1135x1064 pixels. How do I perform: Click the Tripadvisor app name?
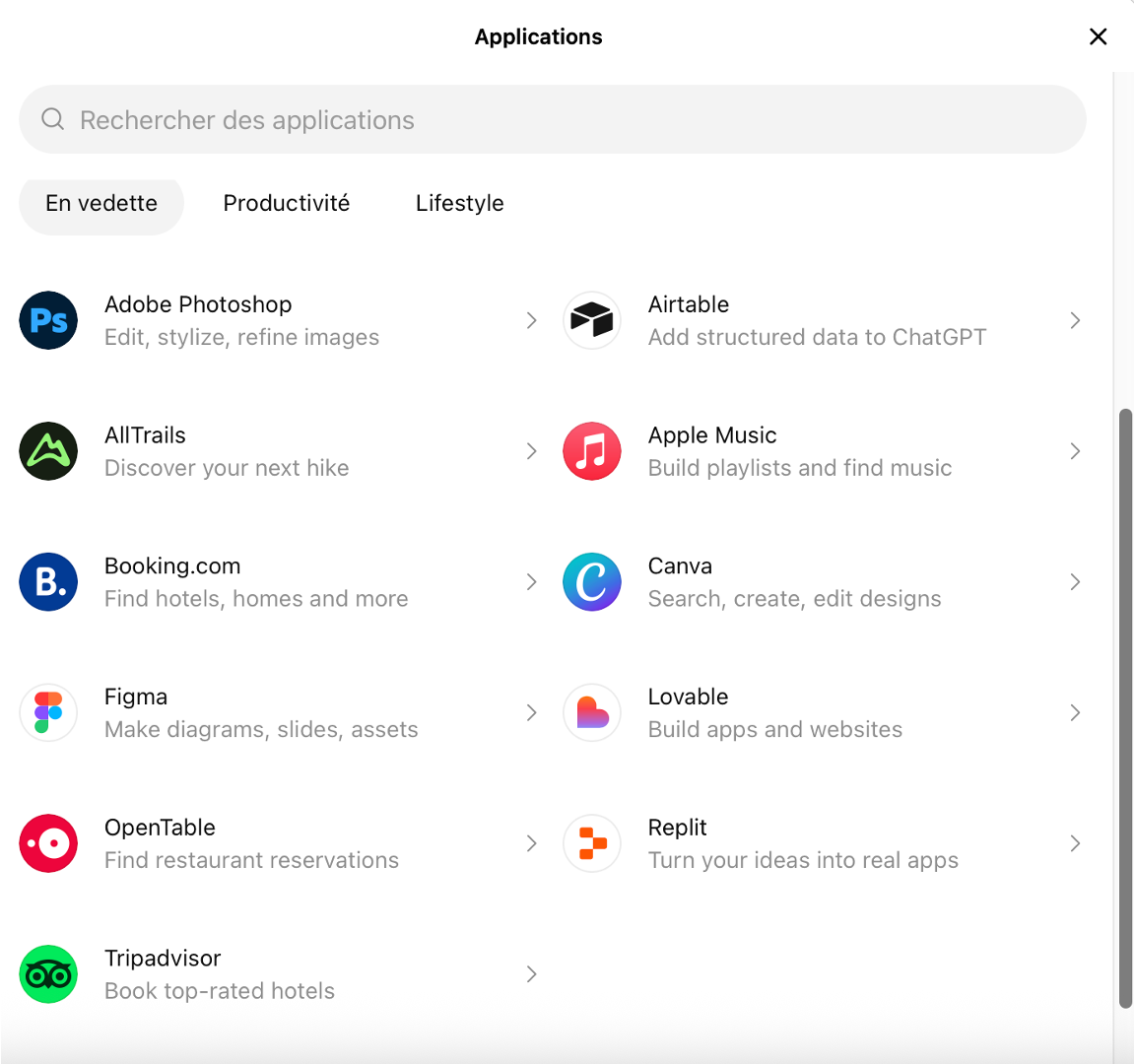pos(163,959)
